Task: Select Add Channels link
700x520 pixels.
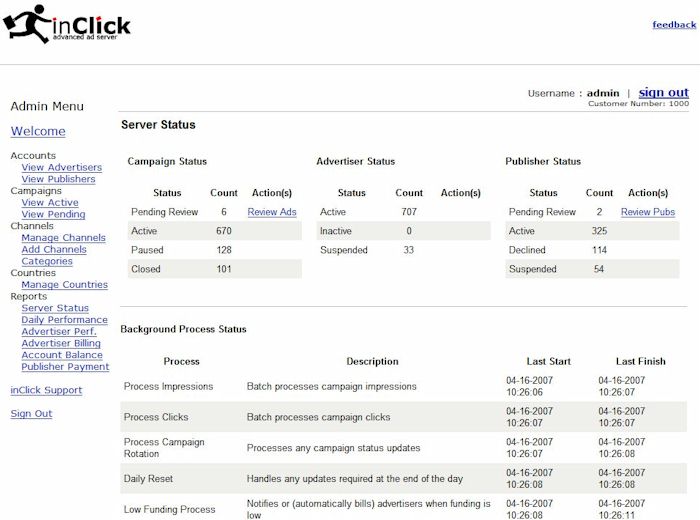Action: (54, 250)
